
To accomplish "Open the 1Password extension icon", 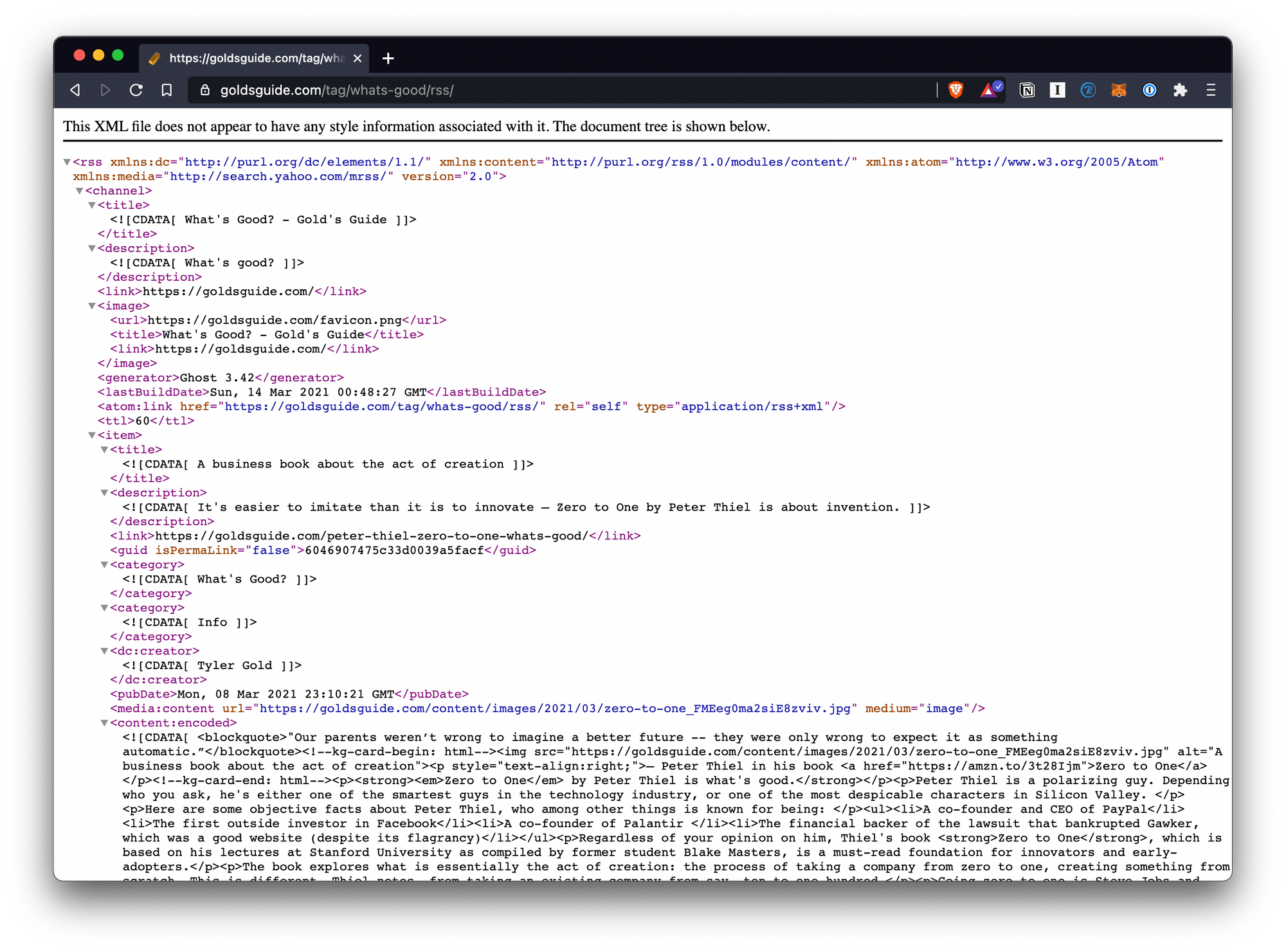I will [x=1150, y=90].
